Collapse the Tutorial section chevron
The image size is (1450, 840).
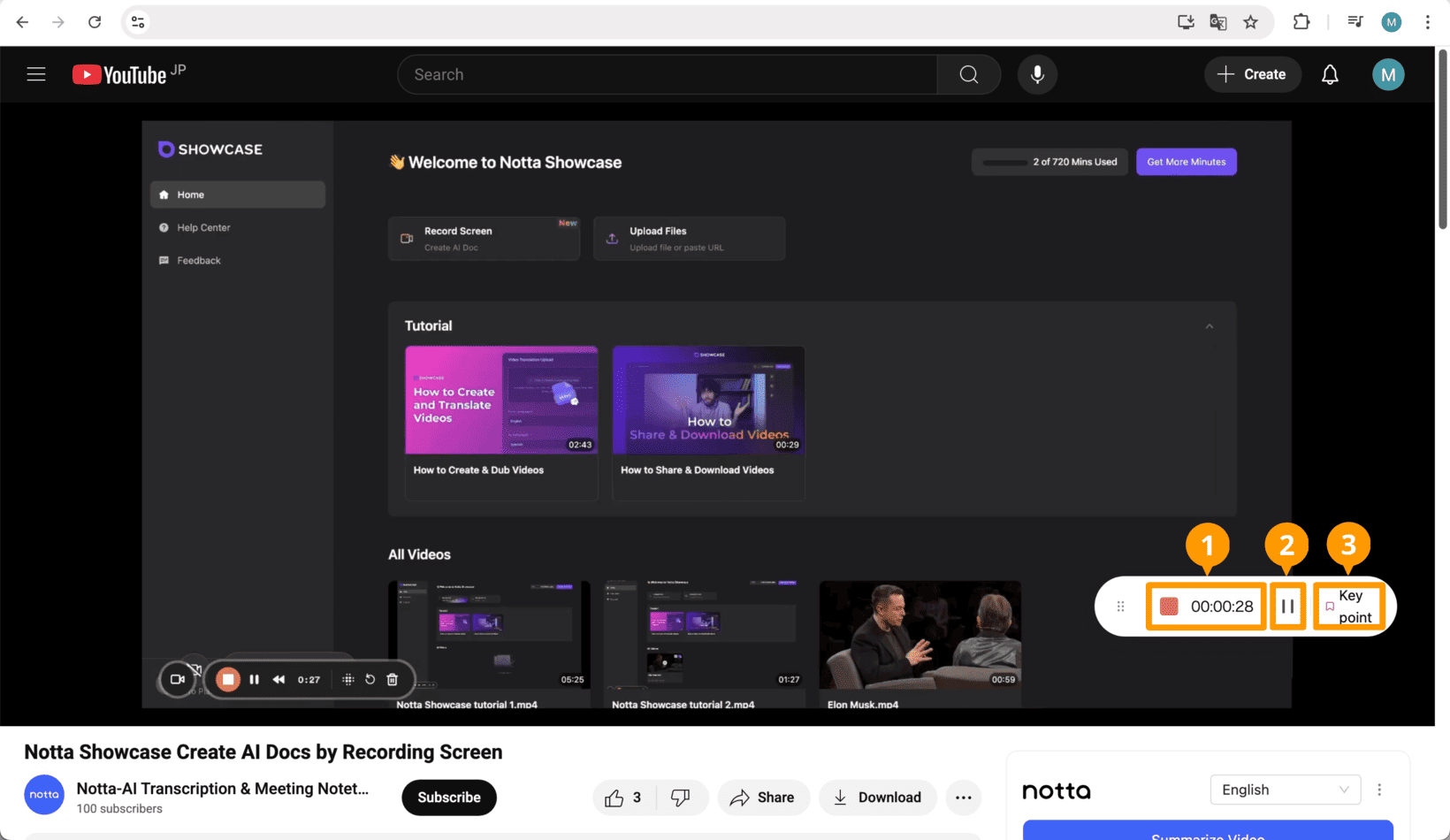point(1210,326)
